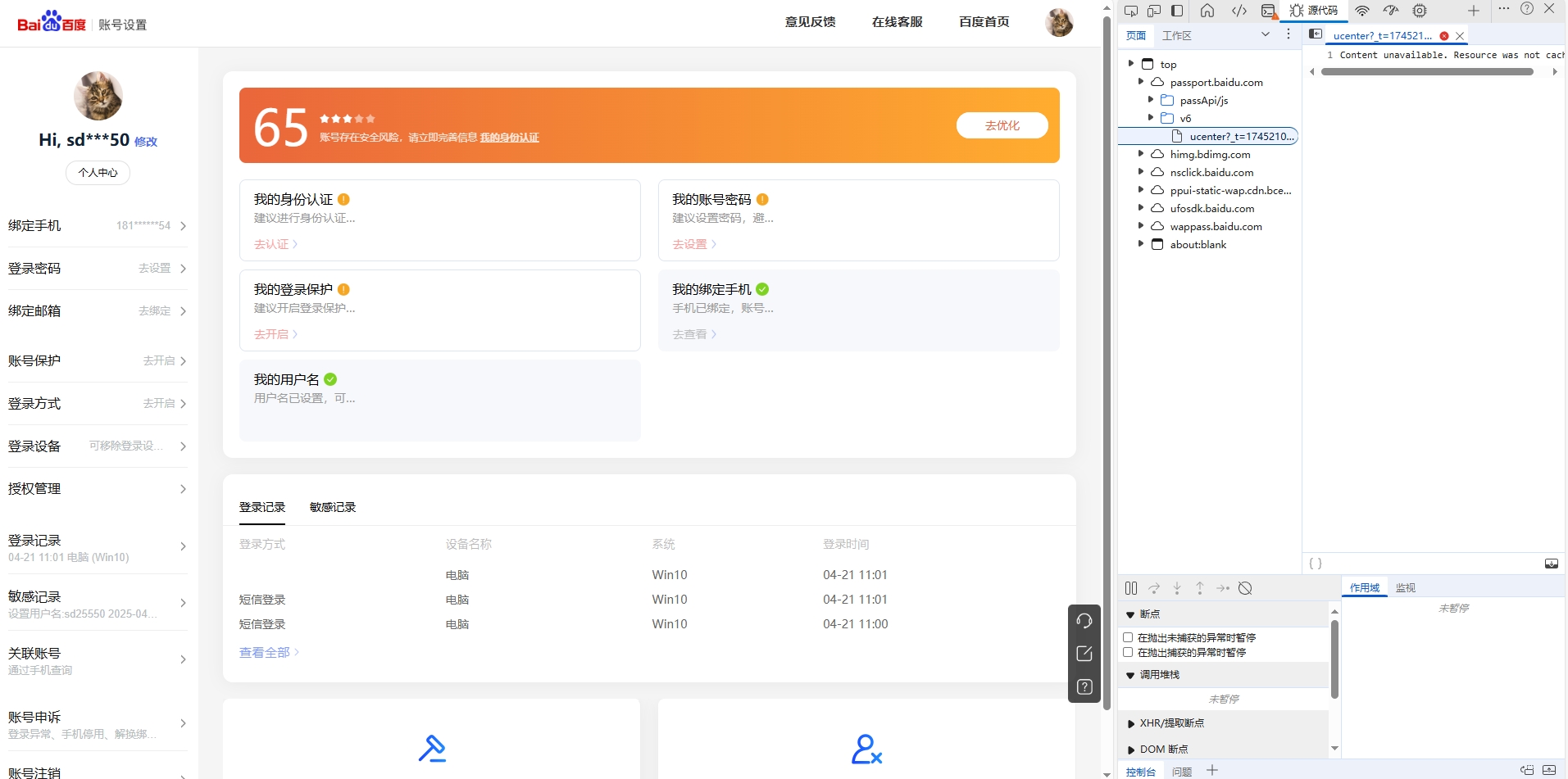Select the inspect element tool in DevTools
Image resolution: width=1568 pixels, height=779 pixels.
pos(1132,11)
